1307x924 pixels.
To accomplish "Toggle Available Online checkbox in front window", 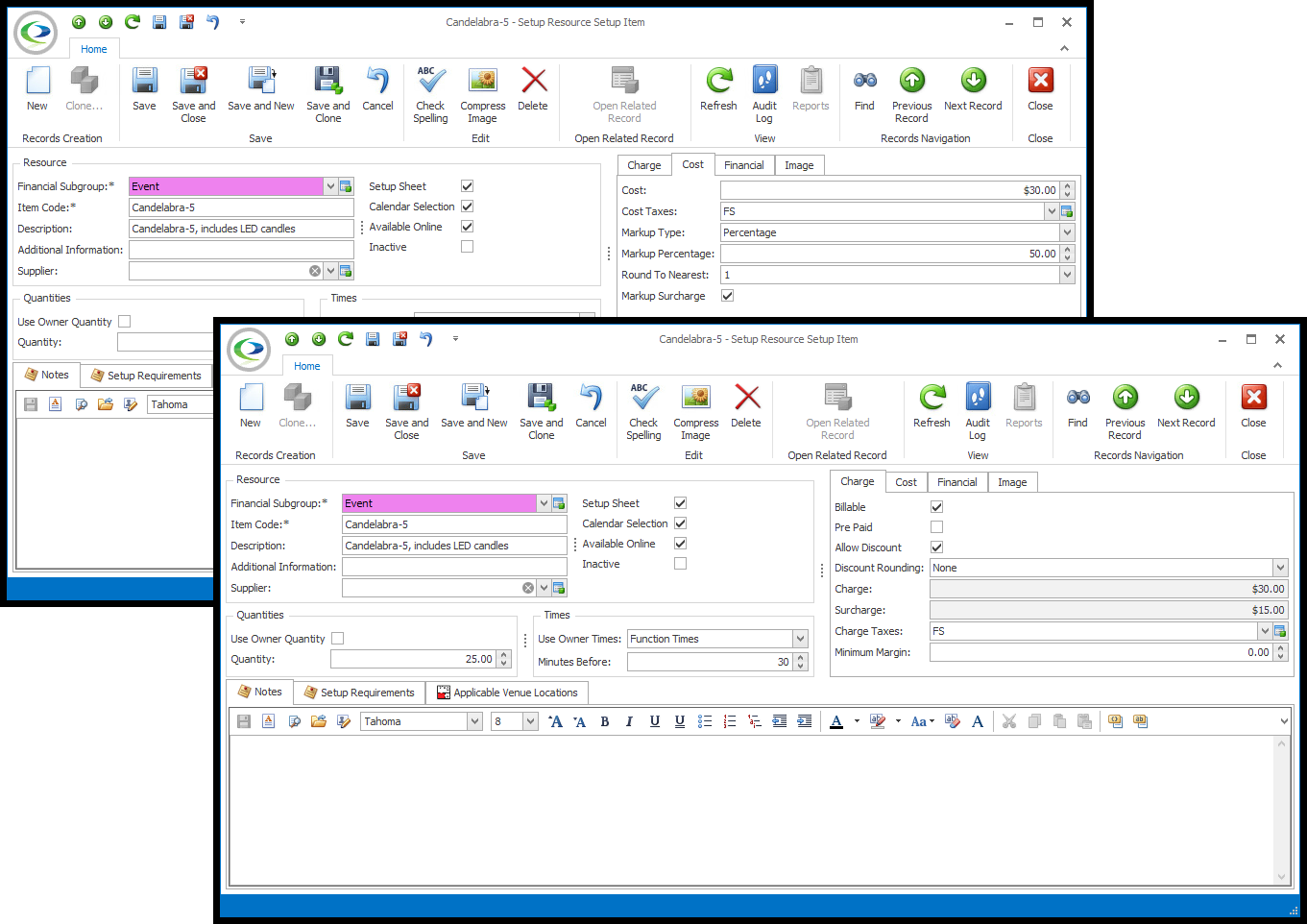I will [x=681, y=544].
